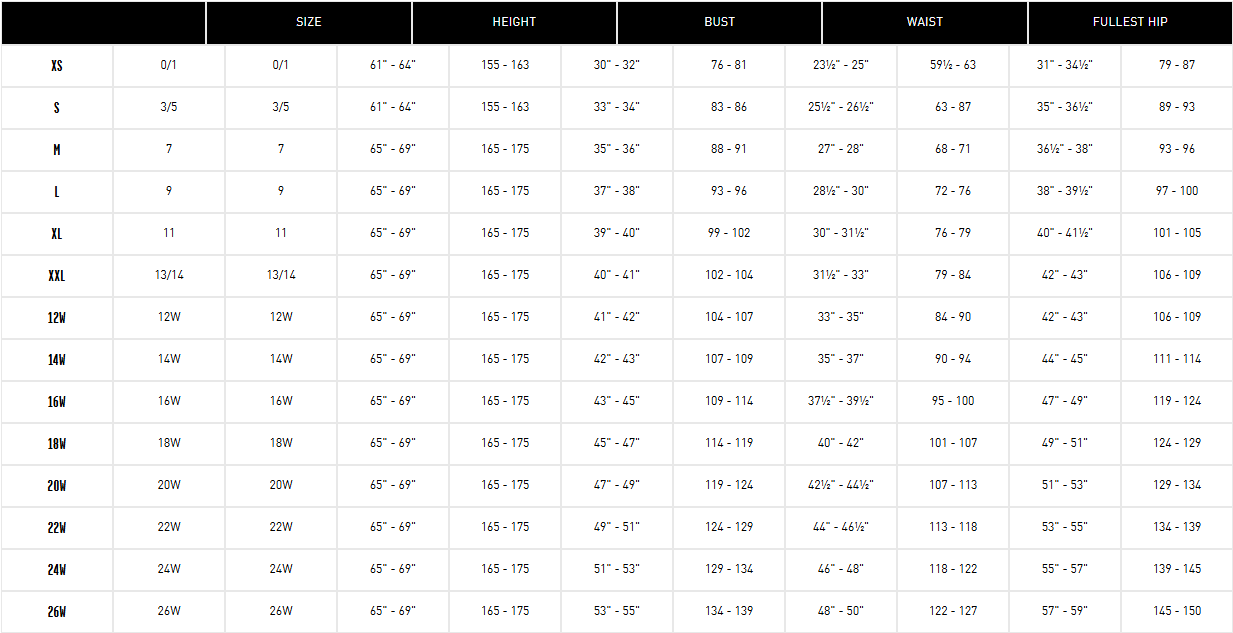This screenshot has width=1233, height=633.
Task: Click the XXL row label
Action: click(57, 275)
